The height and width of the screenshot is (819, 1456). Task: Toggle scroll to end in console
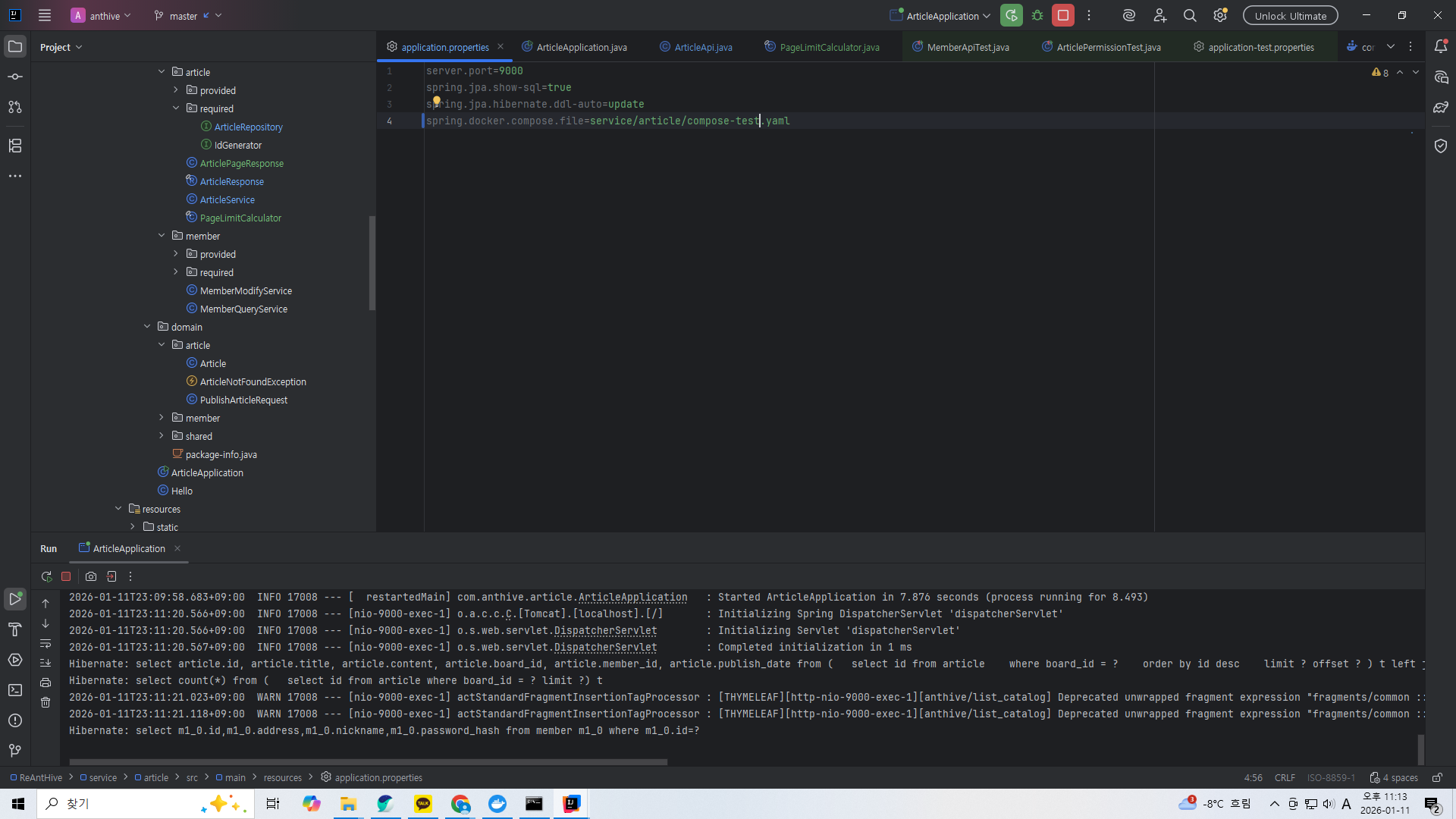[45, 663]
